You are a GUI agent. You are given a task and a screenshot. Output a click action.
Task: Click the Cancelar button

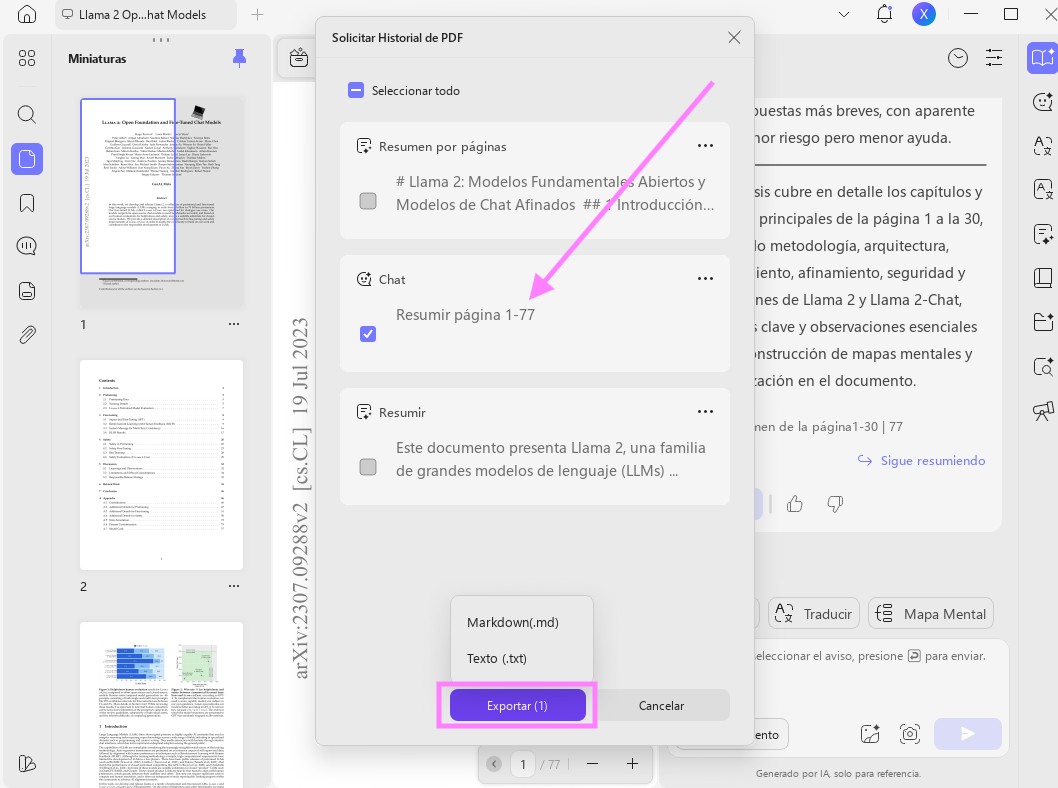click(x=661, y=705)
